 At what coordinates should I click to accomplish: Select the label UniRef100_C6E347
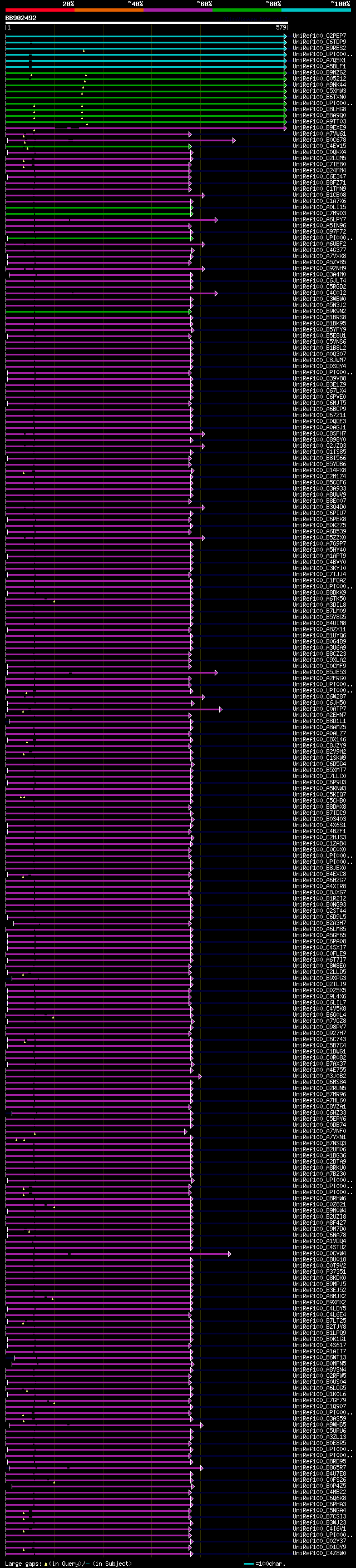tap(319, 176)
